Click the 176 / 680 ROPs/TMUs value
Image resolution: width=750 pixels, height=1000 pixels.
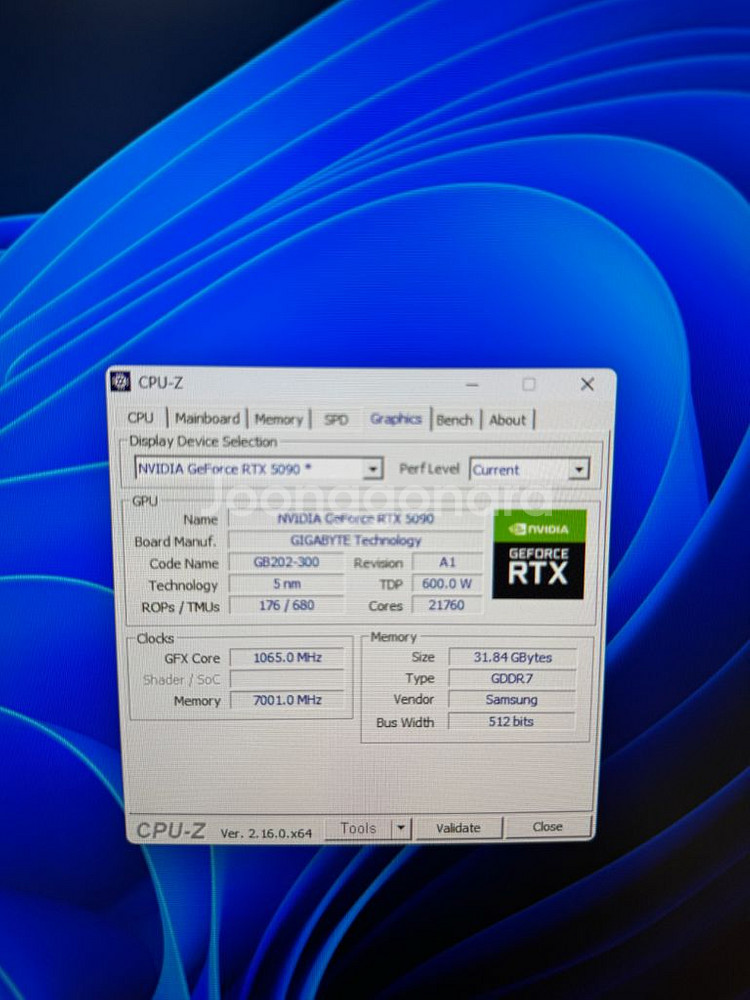[286, 605]
